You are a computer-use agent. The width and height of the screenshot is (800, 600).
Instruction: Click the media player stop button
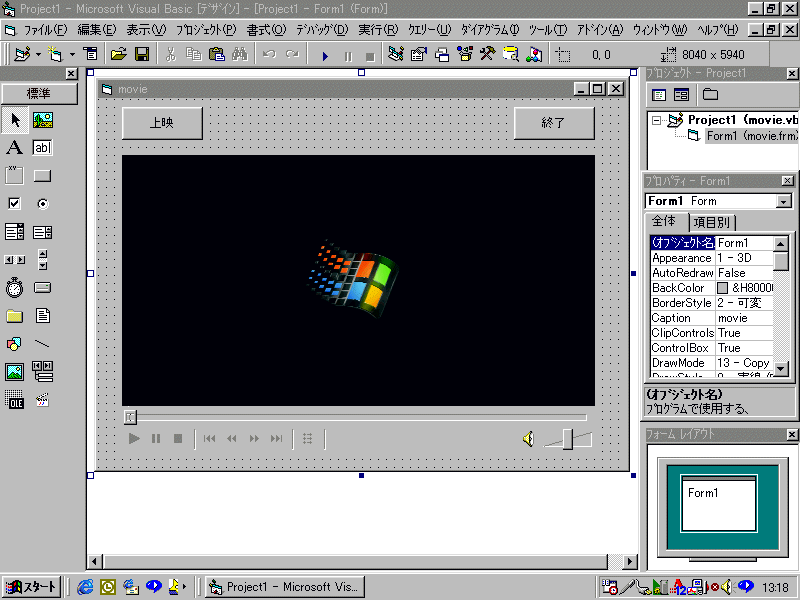pyautogui.click(x=178, y=438)
